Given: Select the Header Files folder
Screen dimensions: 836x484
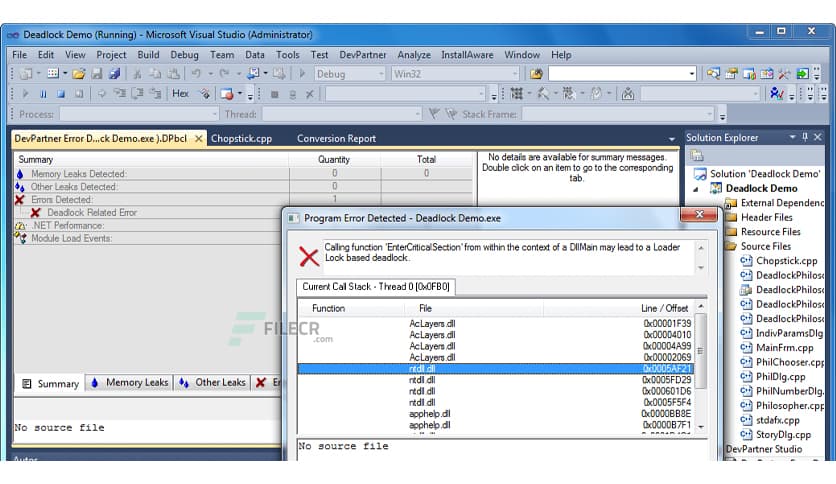Looking at the screenshot, I should (x=766, y=217).
